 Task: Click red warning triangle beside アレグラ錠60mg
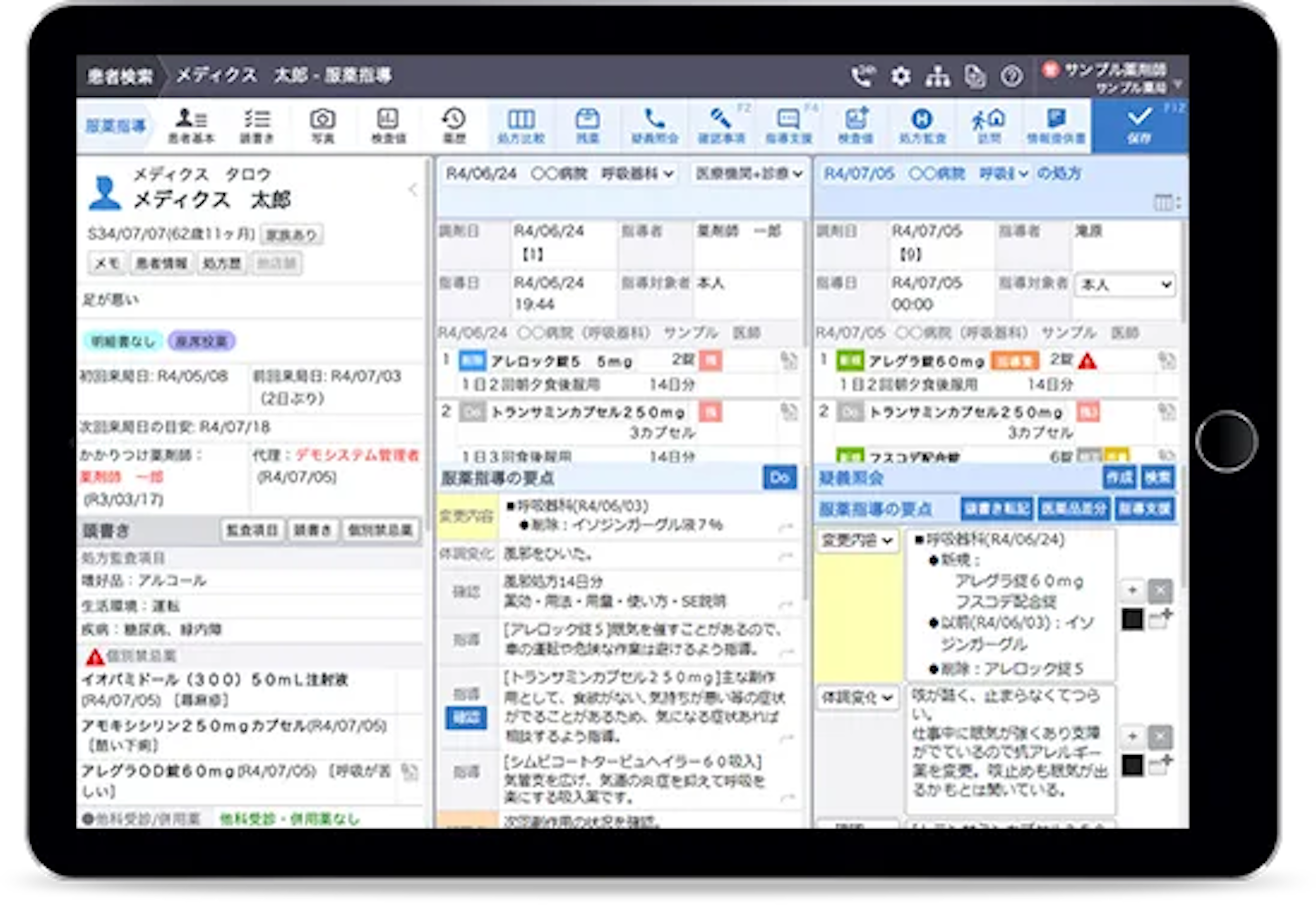[x=1087, y=361]
